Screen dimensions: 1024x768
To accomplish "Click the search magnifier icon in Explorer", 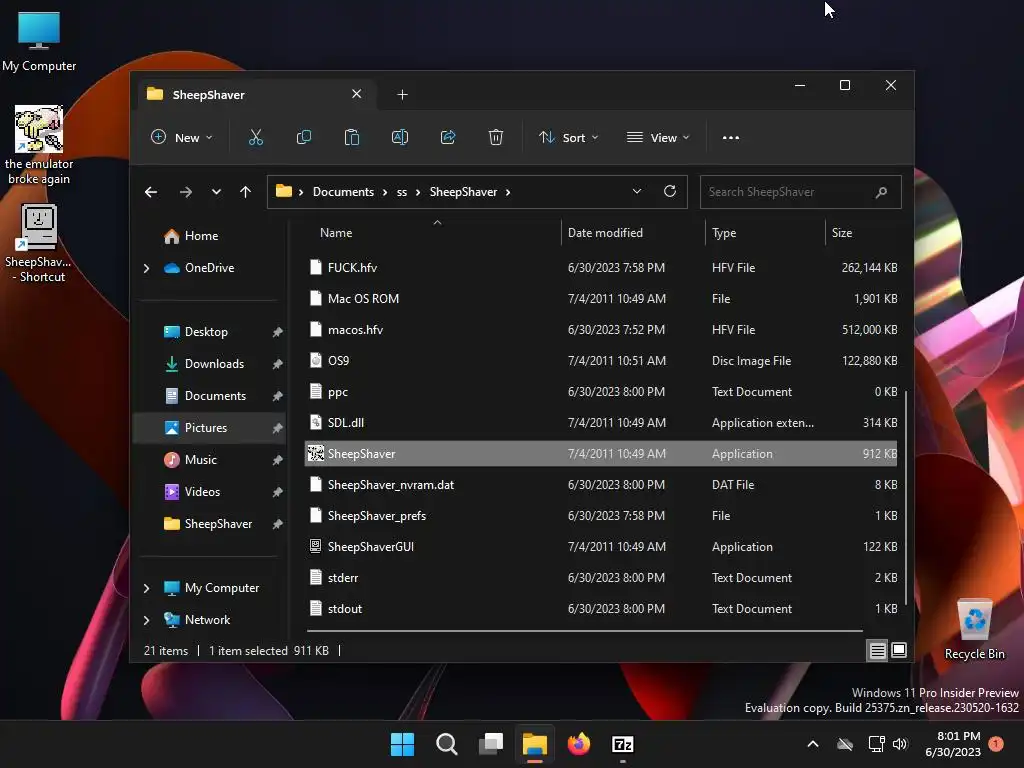I will point(881,192).
